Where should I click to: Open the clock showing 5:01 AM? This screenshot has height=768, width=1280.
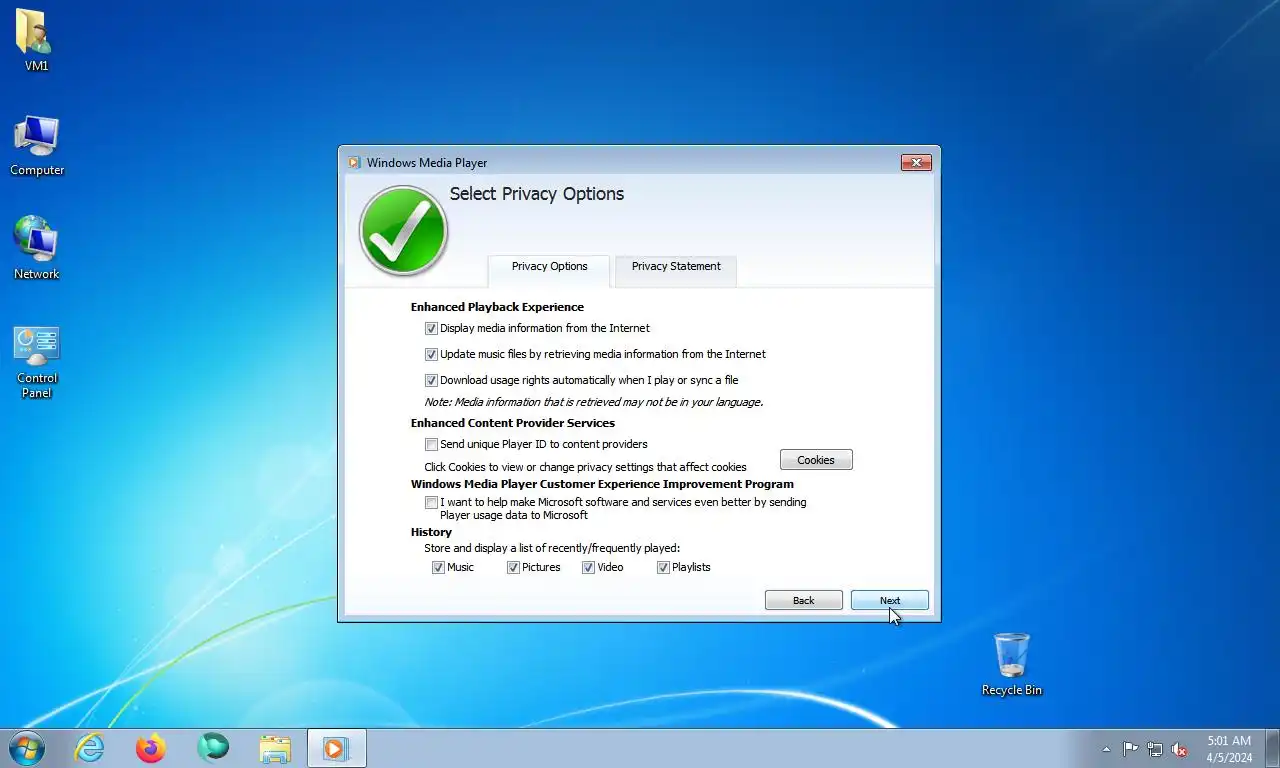[1229, 749]
